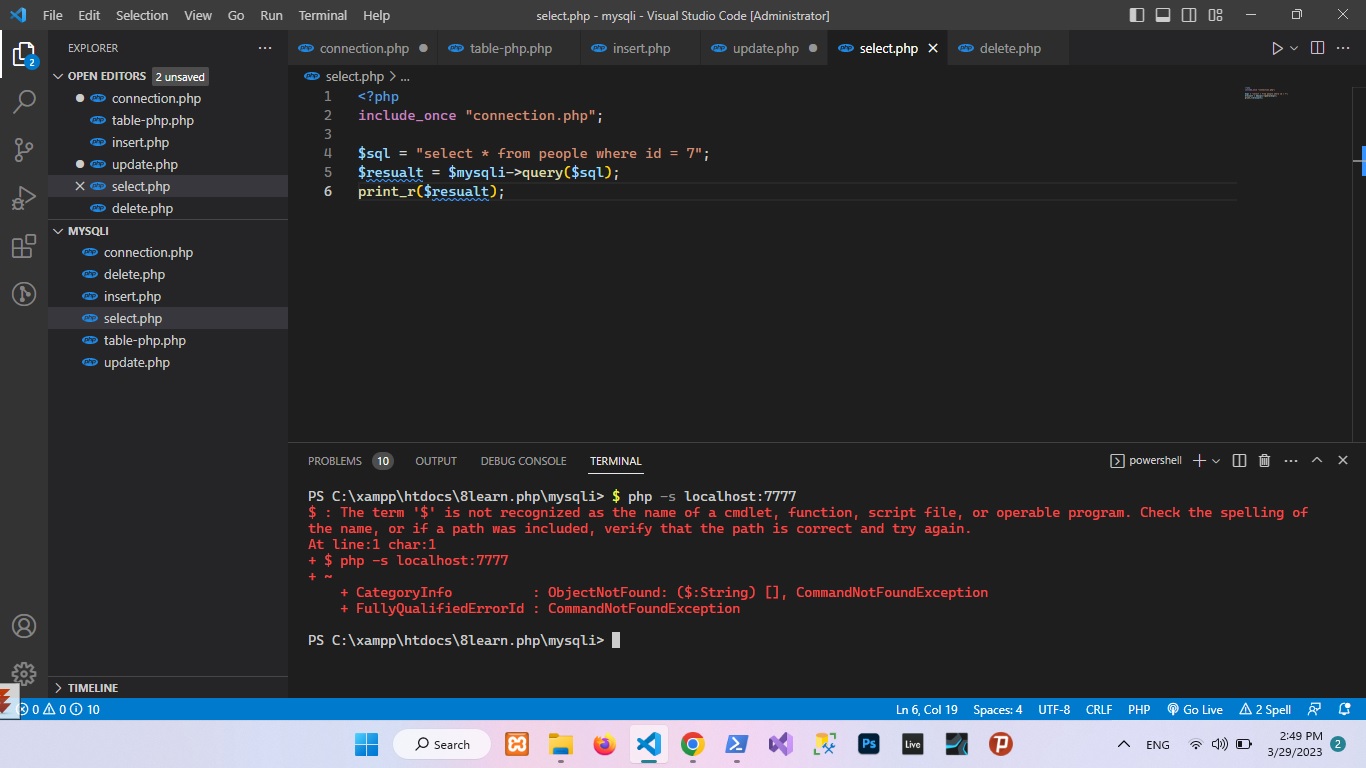Image resolution: width=1366 pixels, height=768 pixels.
Task: Close the select.php editor tab
Action: tap(933, 48)
